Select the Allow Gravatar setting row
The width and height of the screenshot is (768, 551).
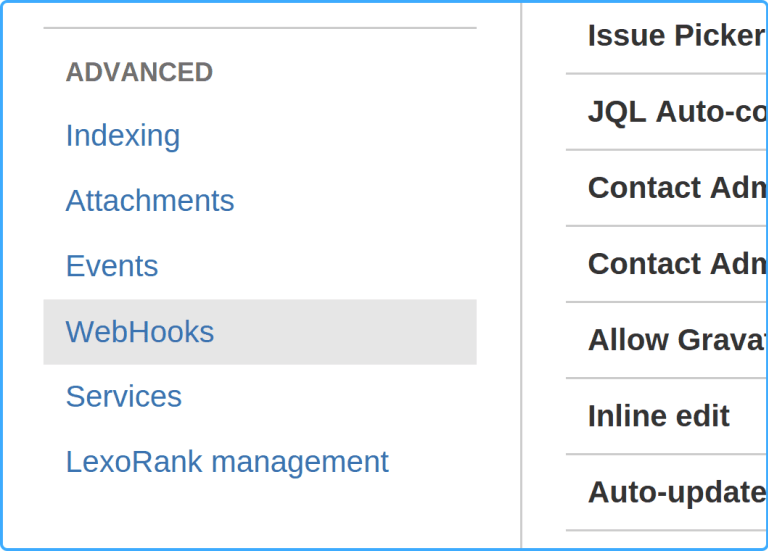point(676,340)
